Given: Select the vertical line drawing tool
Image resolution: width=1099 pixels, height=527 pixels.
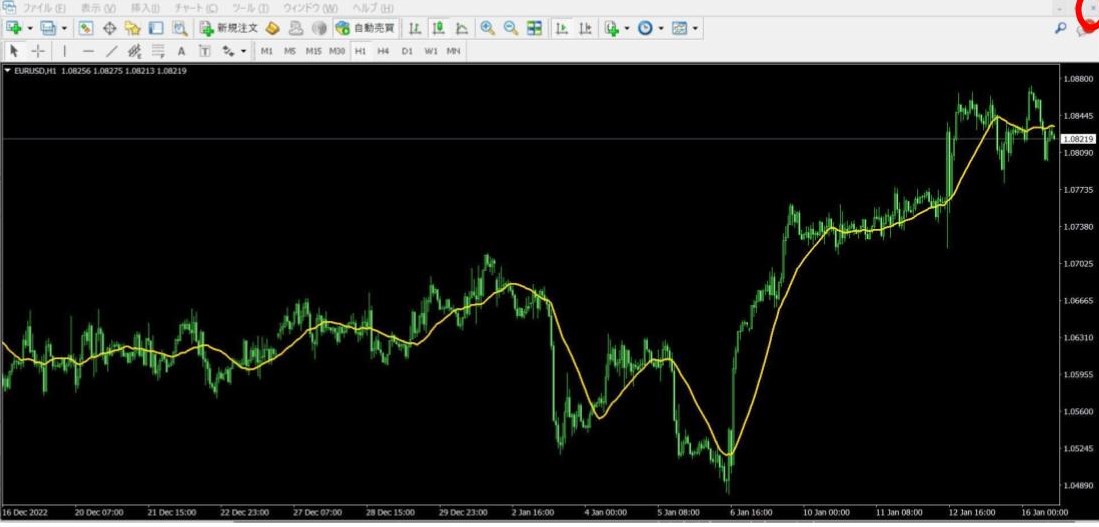Looking at the screenshot, I should pos(65,51).
